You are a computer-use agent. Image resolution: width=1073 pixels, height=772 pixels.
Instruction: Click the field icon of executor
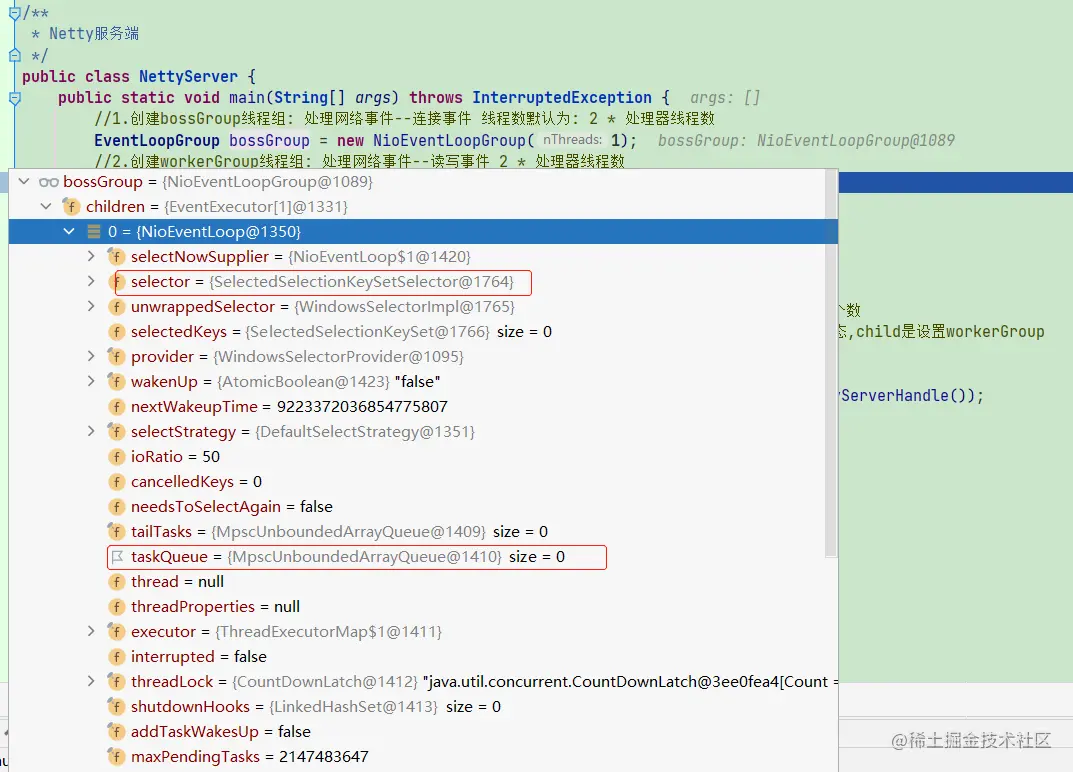coord(116,632)
